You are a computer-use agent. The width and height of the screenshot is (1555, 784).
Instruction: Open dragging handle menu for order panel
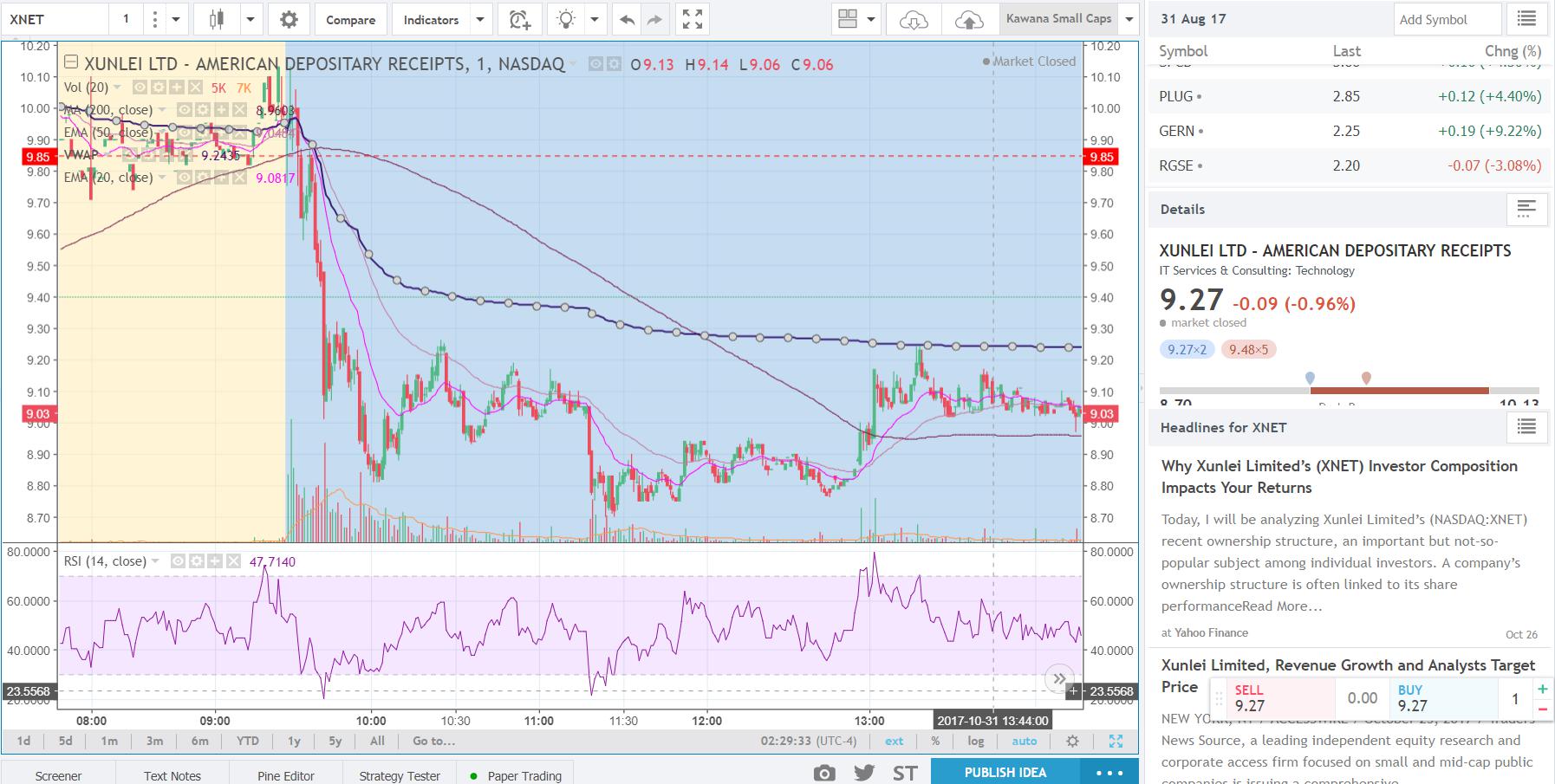tap(1219, 698)
